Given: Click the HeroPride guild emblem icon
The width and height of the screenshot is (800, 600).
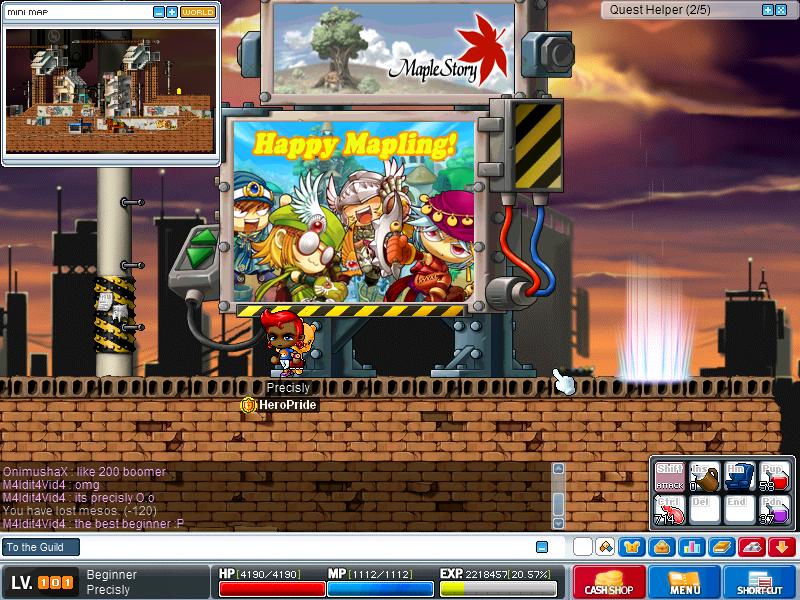Looking at the screenshot, I should (x=248, y=405).
